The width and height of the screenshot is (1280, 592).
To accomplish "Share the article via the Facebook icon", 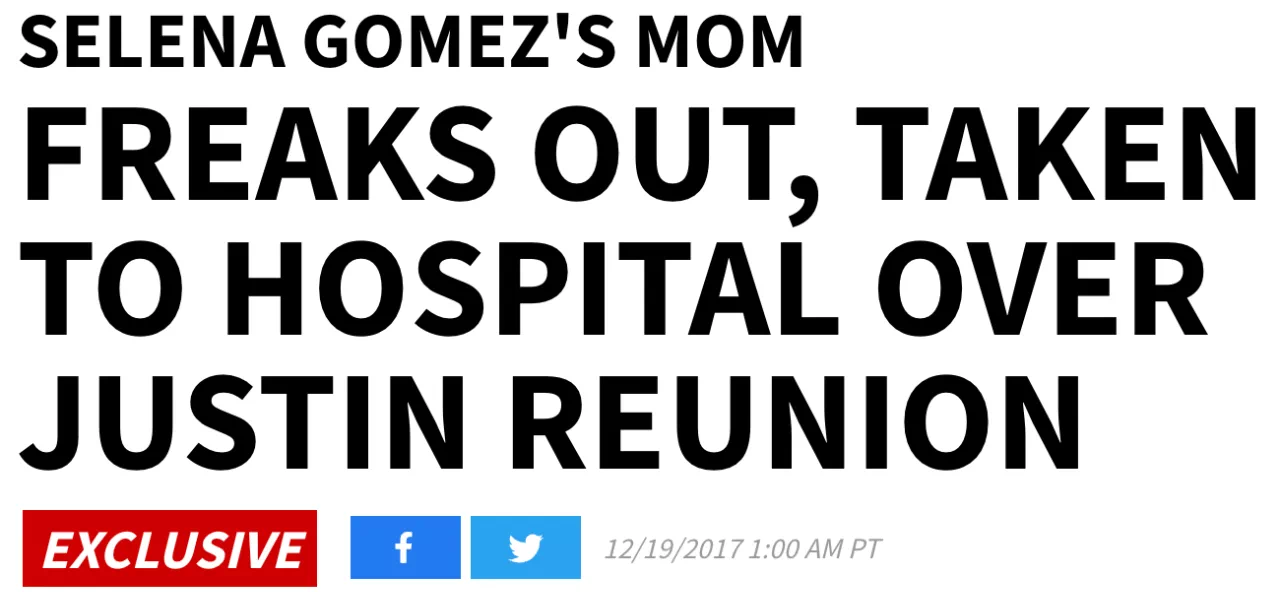I will click(x=405, y=547).
